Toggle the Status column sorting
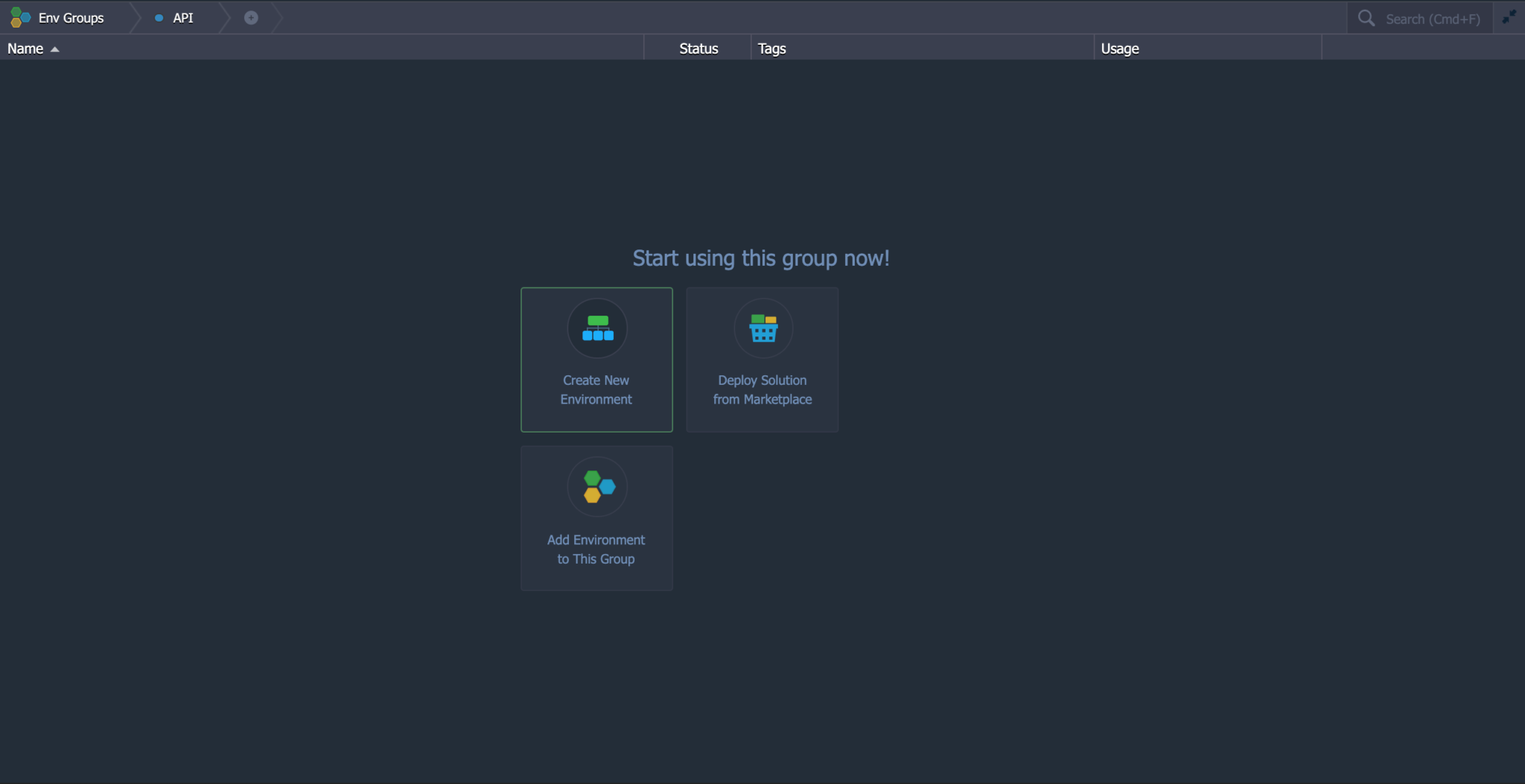The width and height of the screenshot is (1525, 784). coord(697,48)
